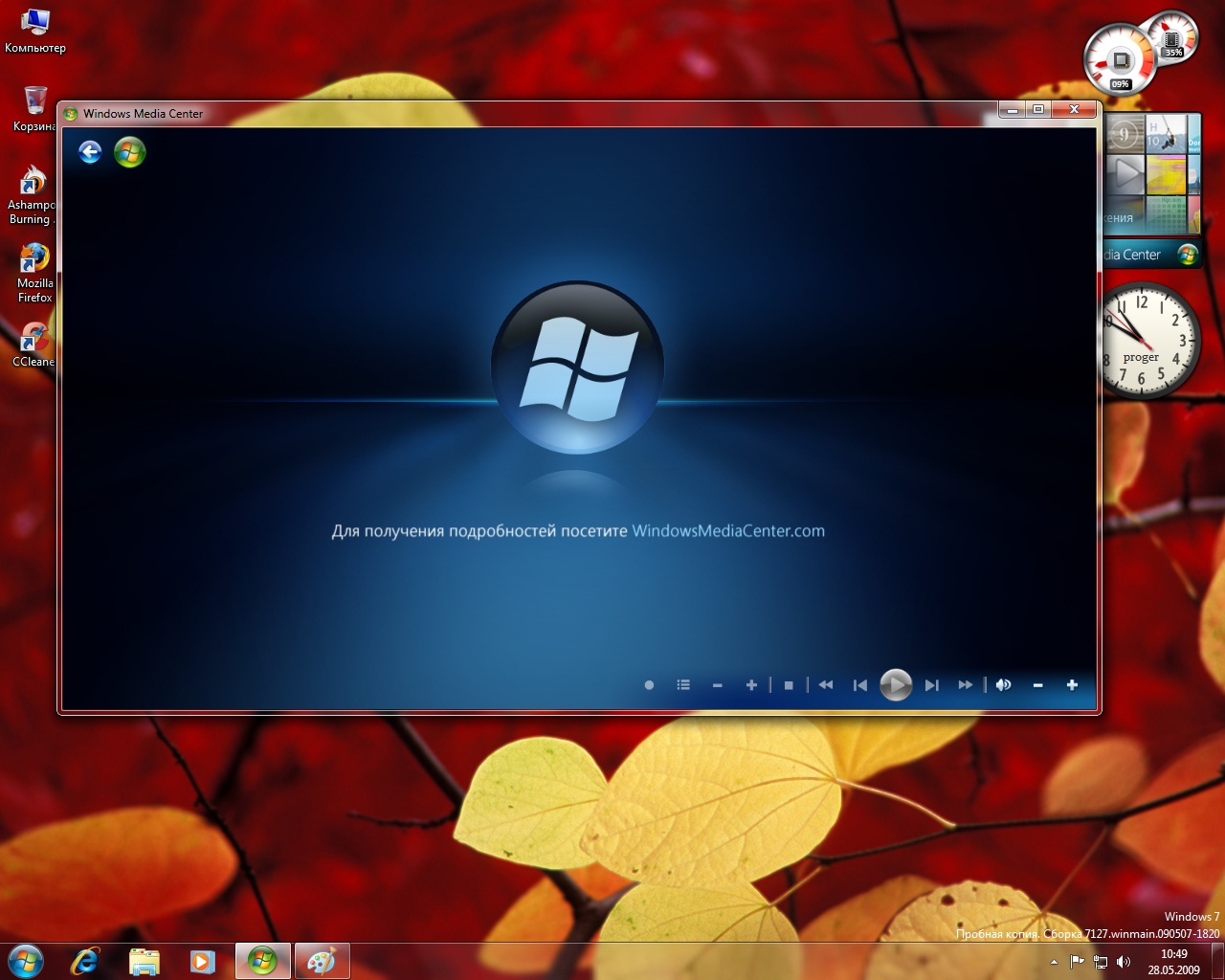Viewport: 1225px width, 980px height.
Task: Fast forward with the double-right arrow
Action: tap(966, 685)
